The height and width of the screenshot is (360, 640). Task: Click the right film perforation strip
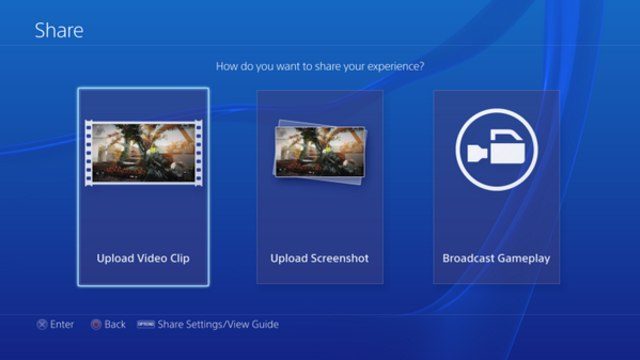coord(199,153)
